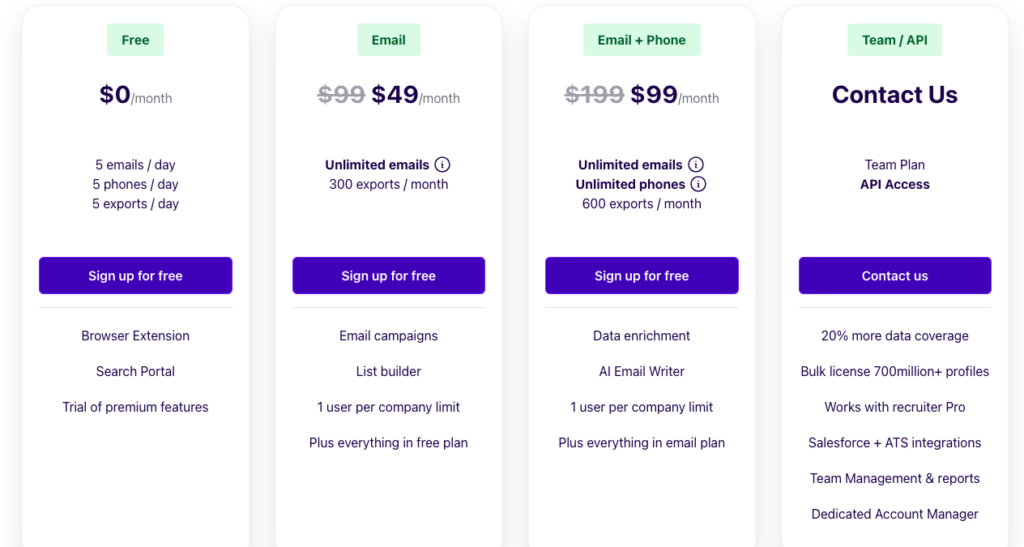This screenshot has height=547, width=1024.
Task: Select the API Access line
Action: [894, 184]
